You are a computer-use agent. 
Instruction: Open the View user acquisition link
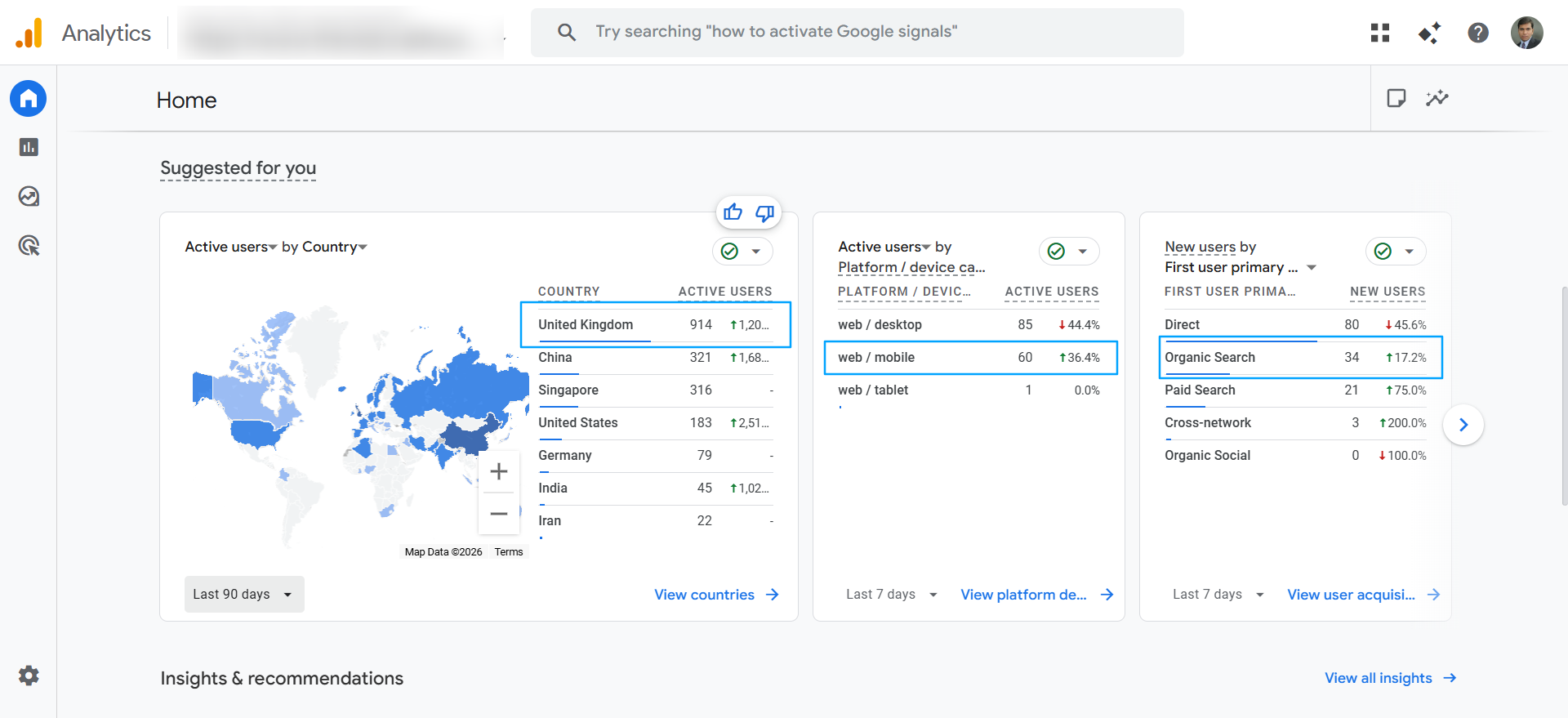coord(1364,595)
